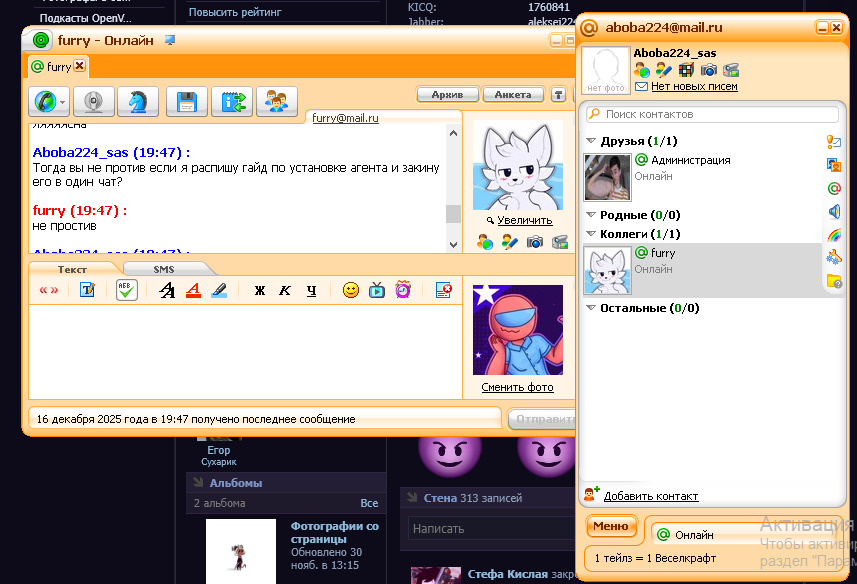857x584 pixels.
Task: Click the clear message icon
Action: pyautogui.click(x=443, y=290)
